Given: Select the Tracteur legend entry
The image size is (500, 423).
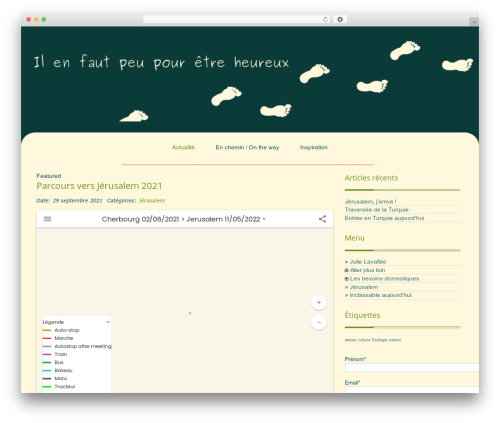Looking at the screenshot, I should click(x=59, y=386).
